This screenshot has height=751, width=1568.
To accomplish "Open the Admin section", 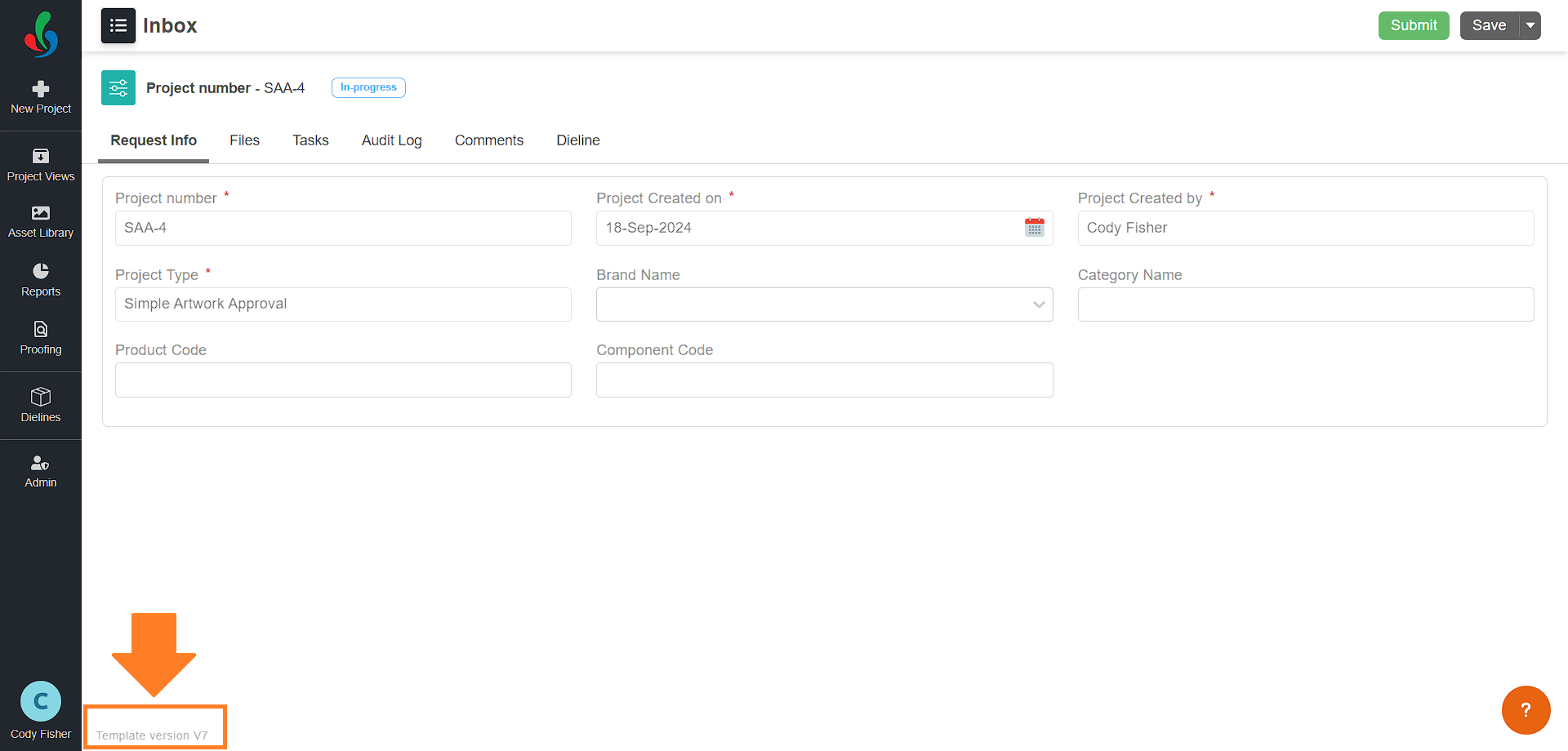I will coord(41,471).
